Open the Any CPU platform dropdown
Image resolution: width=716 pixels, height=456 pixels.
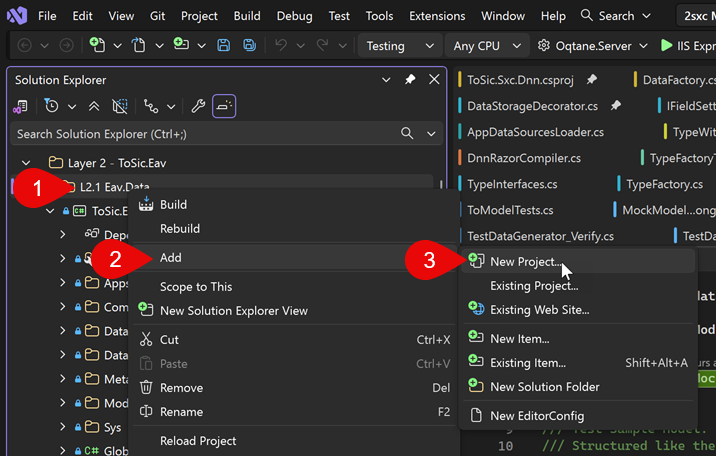click(x=487, y=46)
